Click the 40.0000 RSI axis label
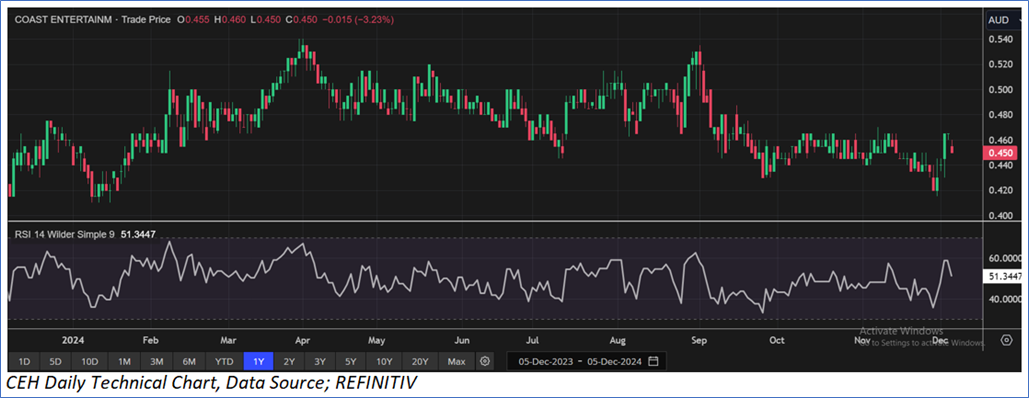This screenshot has height=398, width=1029. click(1004, 299)
